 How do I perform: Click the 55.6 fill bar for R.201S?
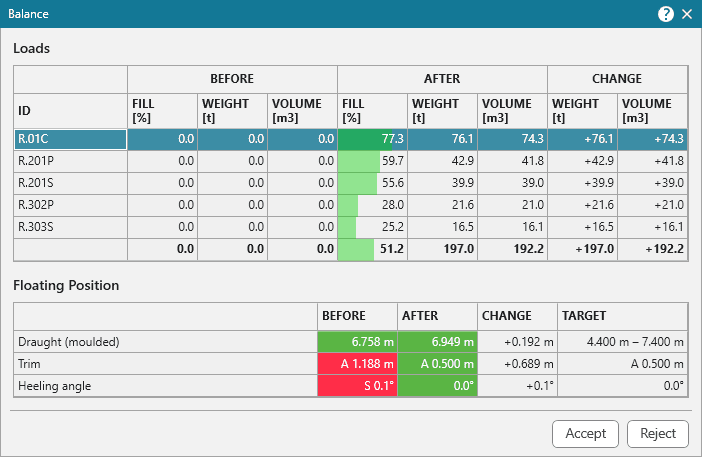click(x=372, y=183)
